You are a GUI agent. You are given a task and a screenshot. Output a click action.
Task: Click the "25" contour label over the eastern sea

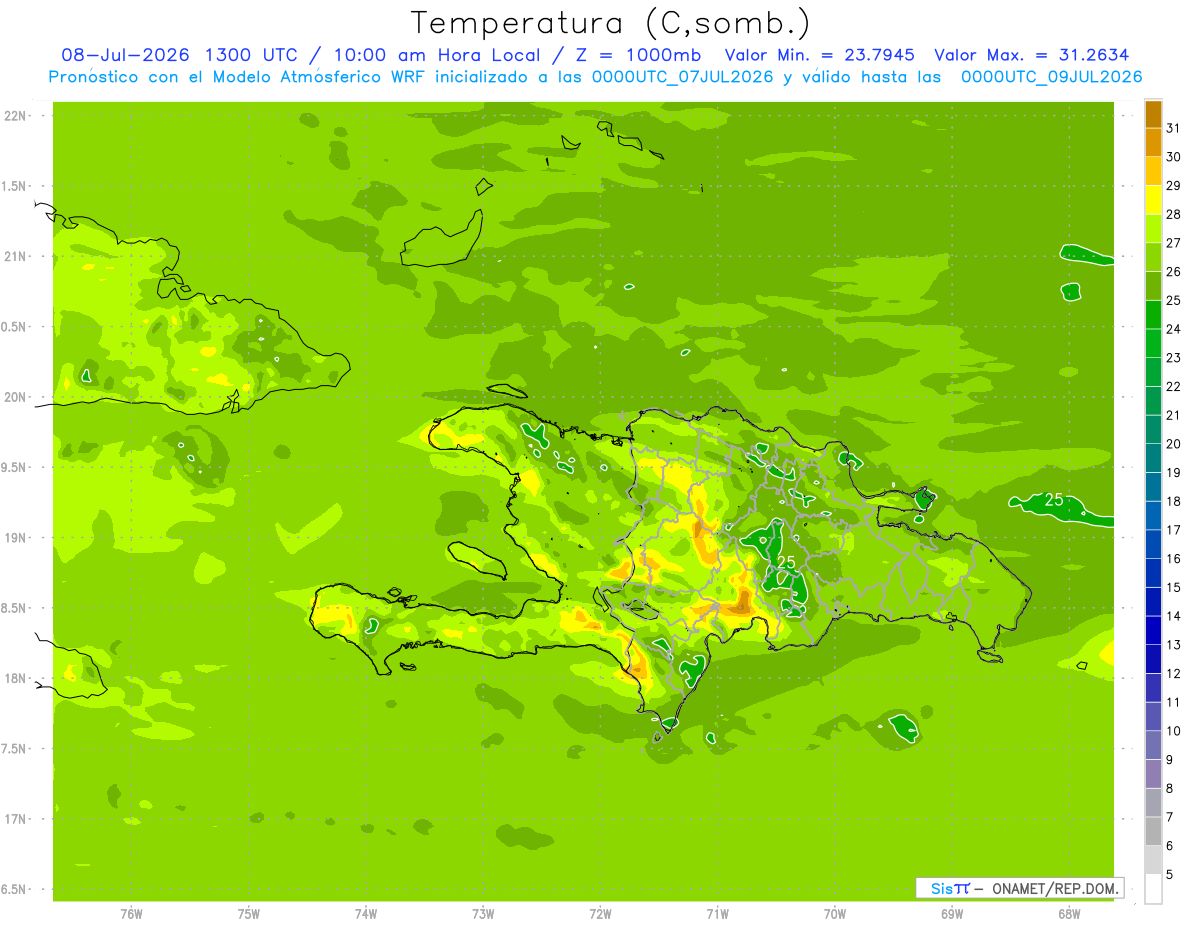pos(1054,499)
